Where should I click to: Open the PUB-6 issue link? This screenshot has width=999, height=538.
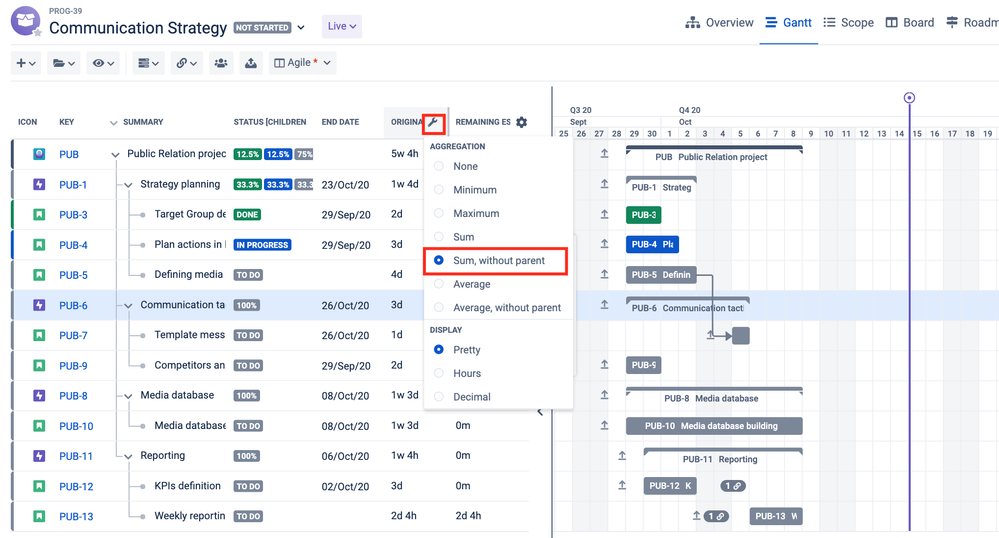(x=73, y=305)
